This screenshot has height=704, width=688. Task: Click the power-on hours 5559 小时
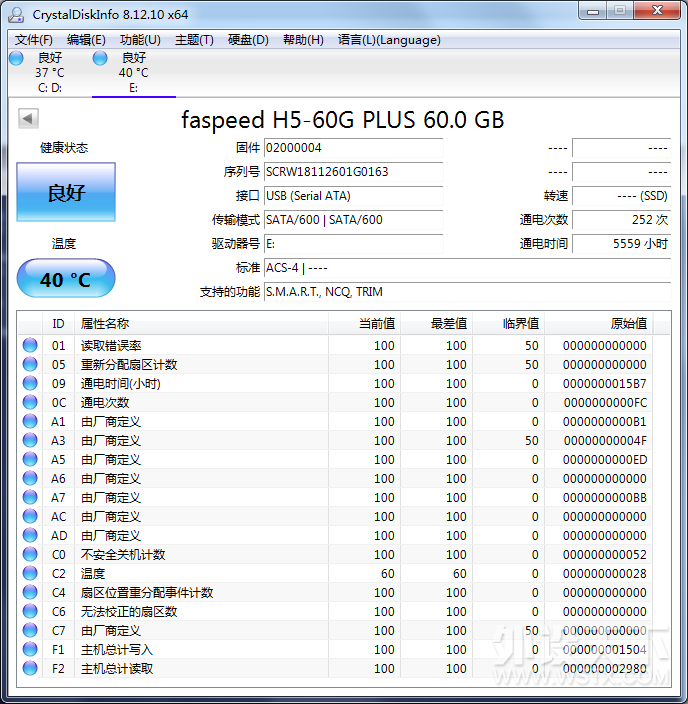coord(622,244)
